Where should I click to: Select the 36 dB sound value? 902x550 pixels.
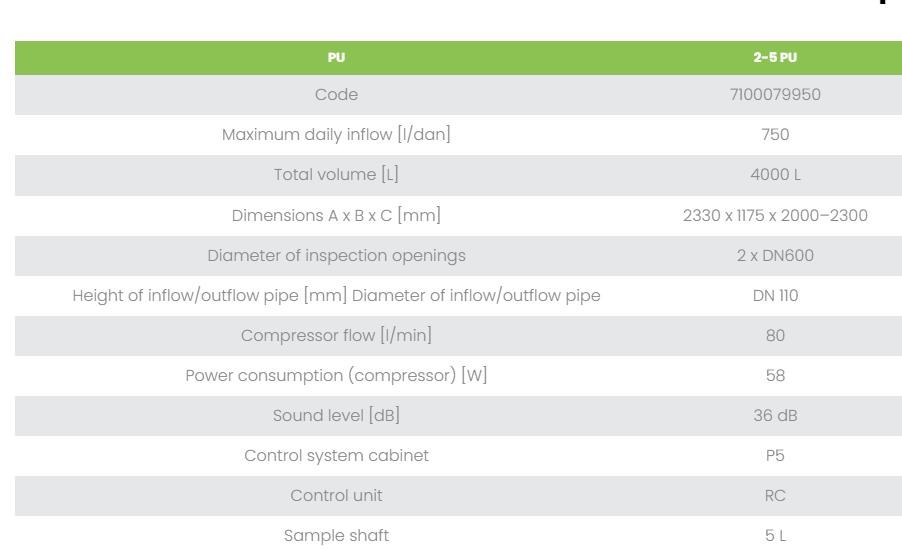click(x=775, y=415)
